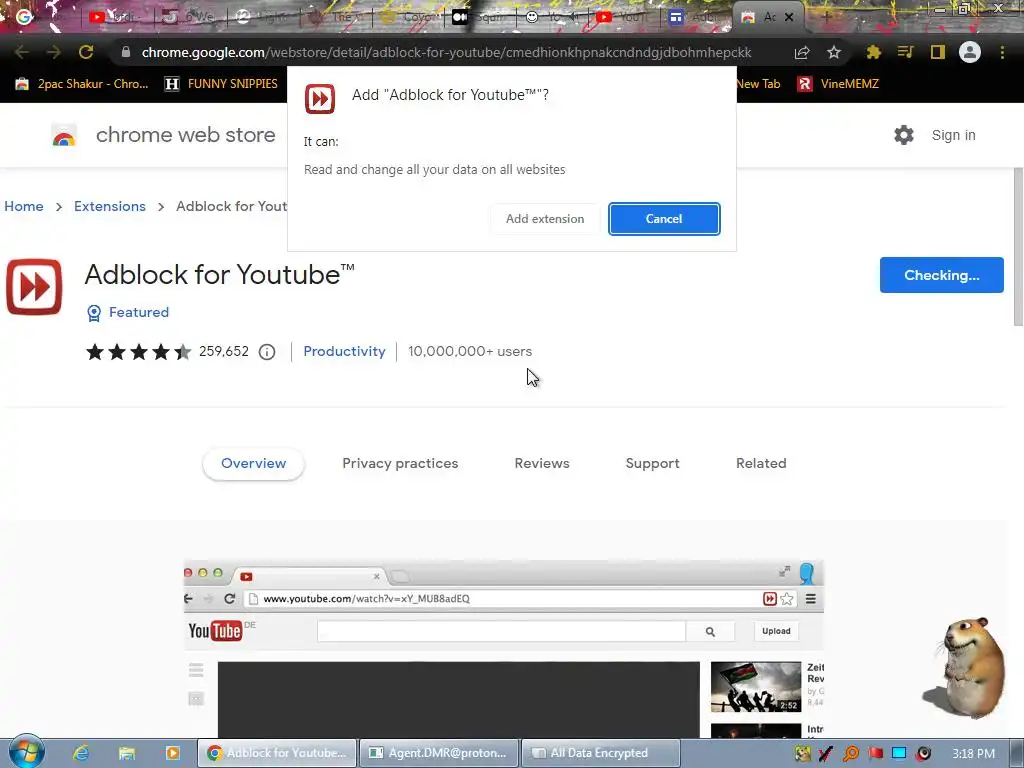Go to Home breadcrumb

pyautogui.click(x=24, y=206)
